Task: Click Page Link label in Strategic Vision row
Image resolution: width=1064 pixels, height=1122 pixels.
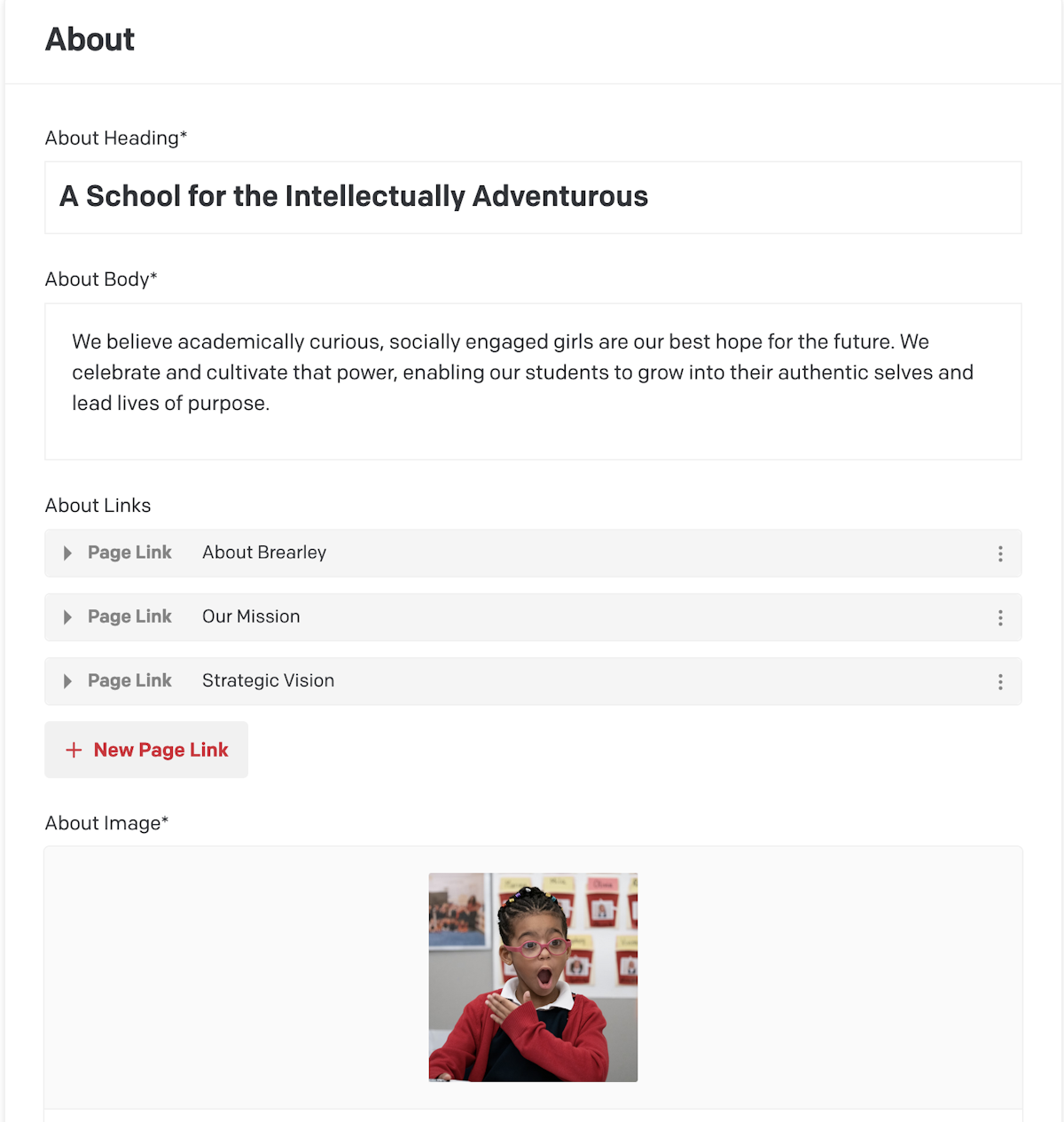Action: tap(129, 680)
